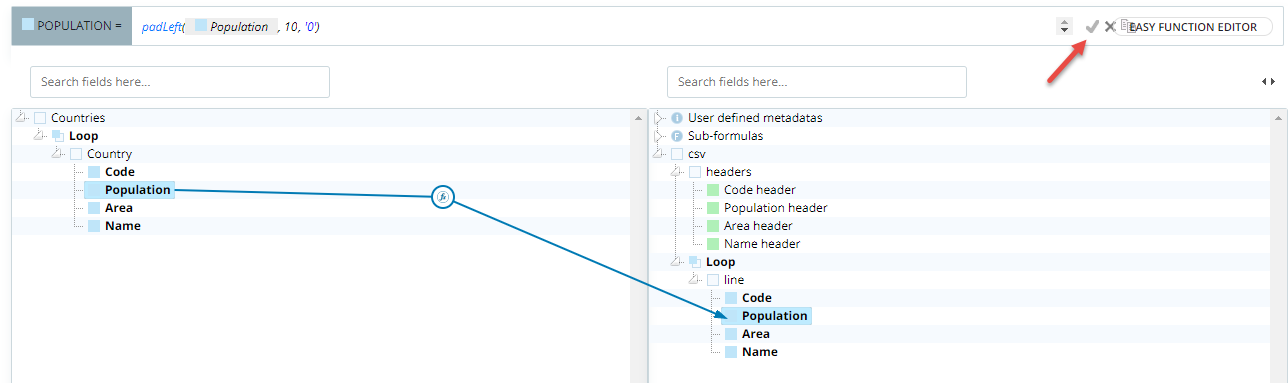Image resolution: width=1288 pixels, height=383 pixels.
Task: Expand the Sub-formulas node
Action: (x=659, y=136)
